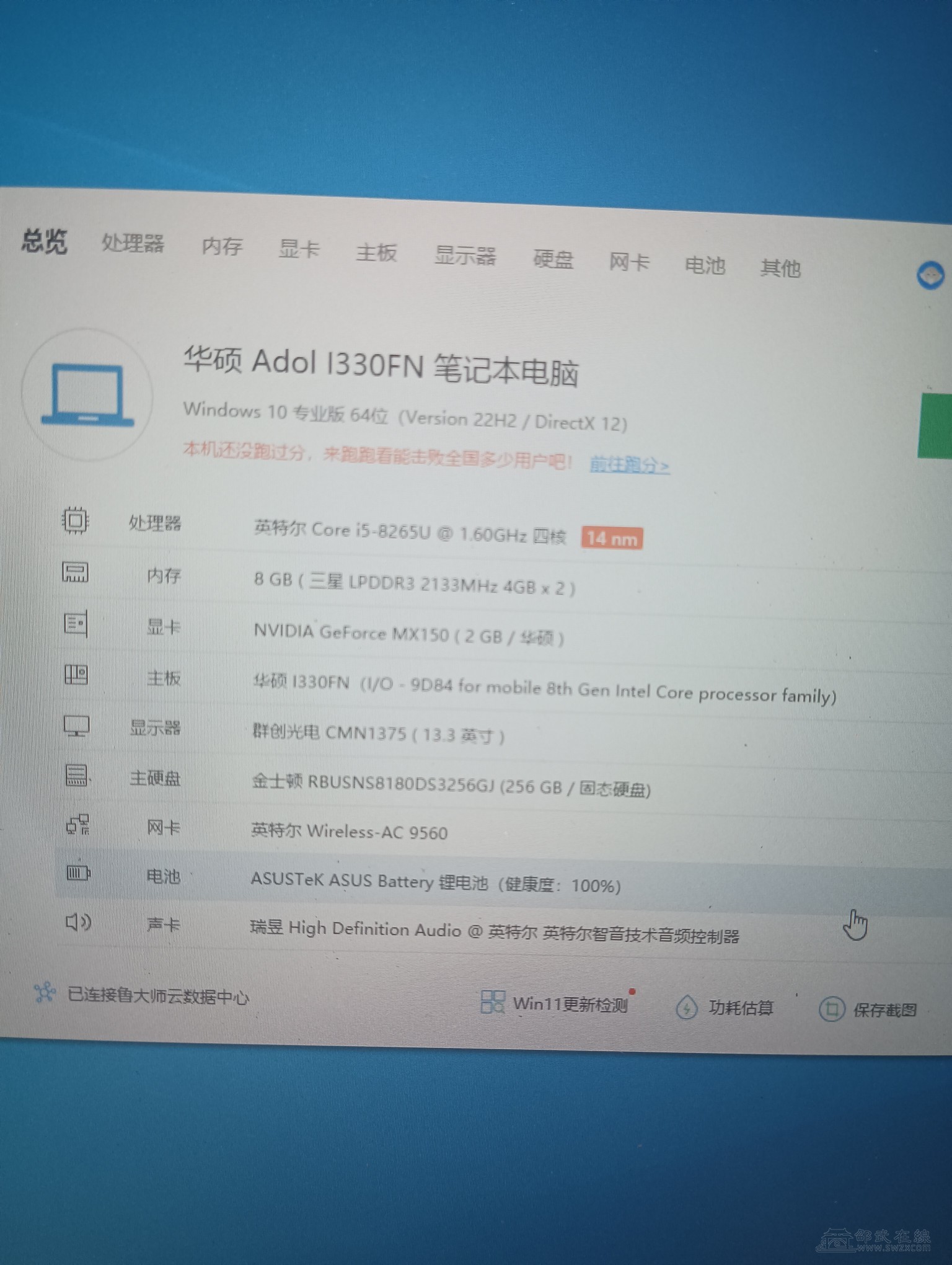Click the sound card speaker icon

[x=79, y=922]
